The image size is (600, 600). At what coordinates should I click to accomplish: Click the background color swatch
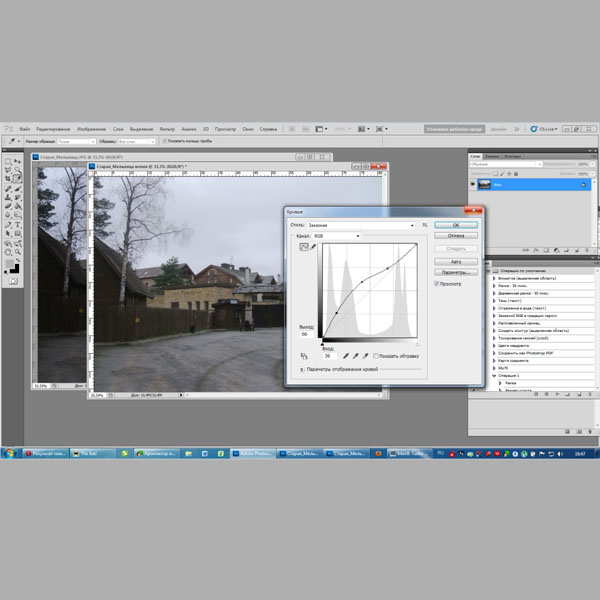coord(15,269)
